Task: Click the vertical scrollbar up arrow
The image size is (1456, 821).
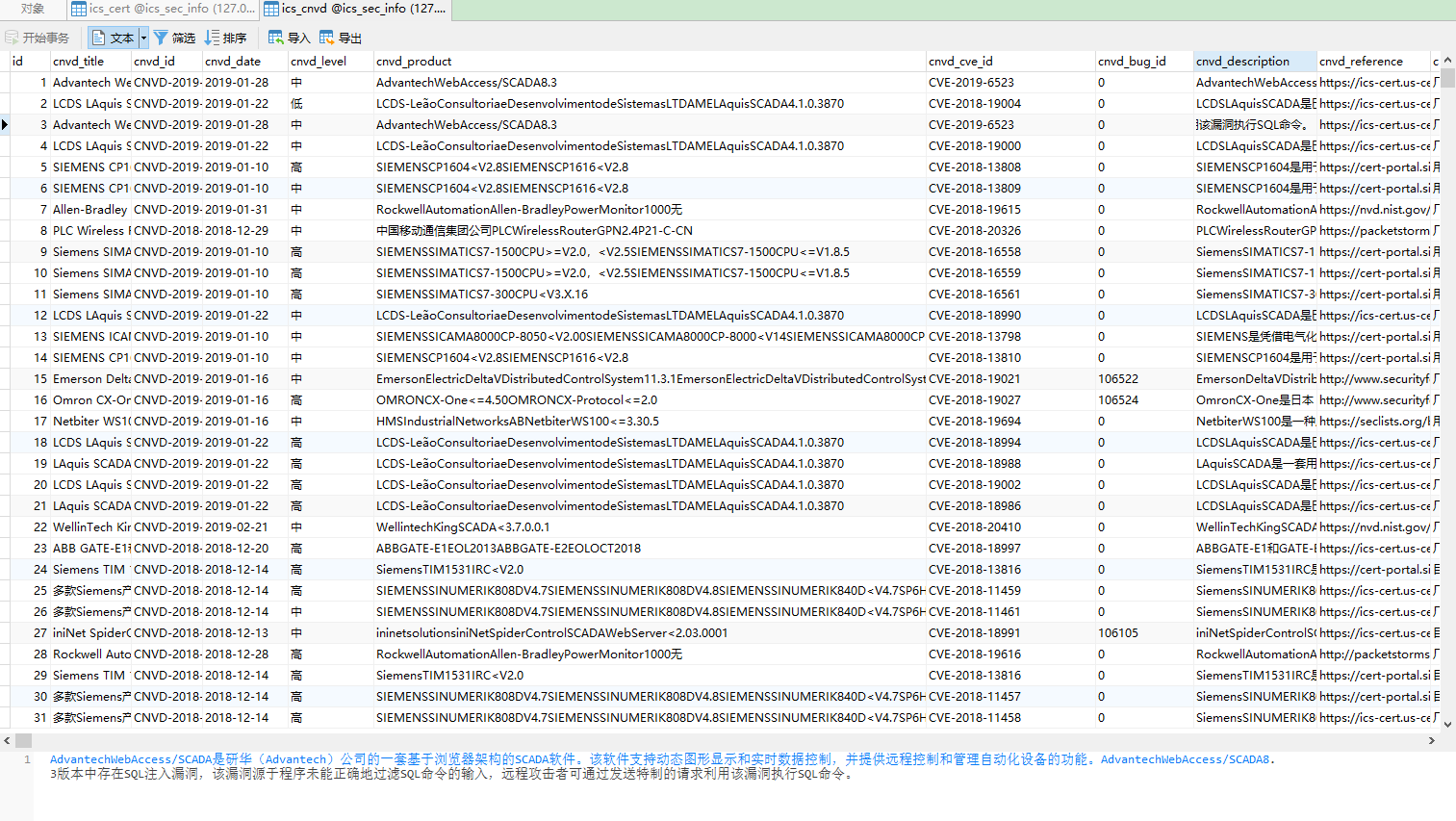Action: click(1447, 60)
